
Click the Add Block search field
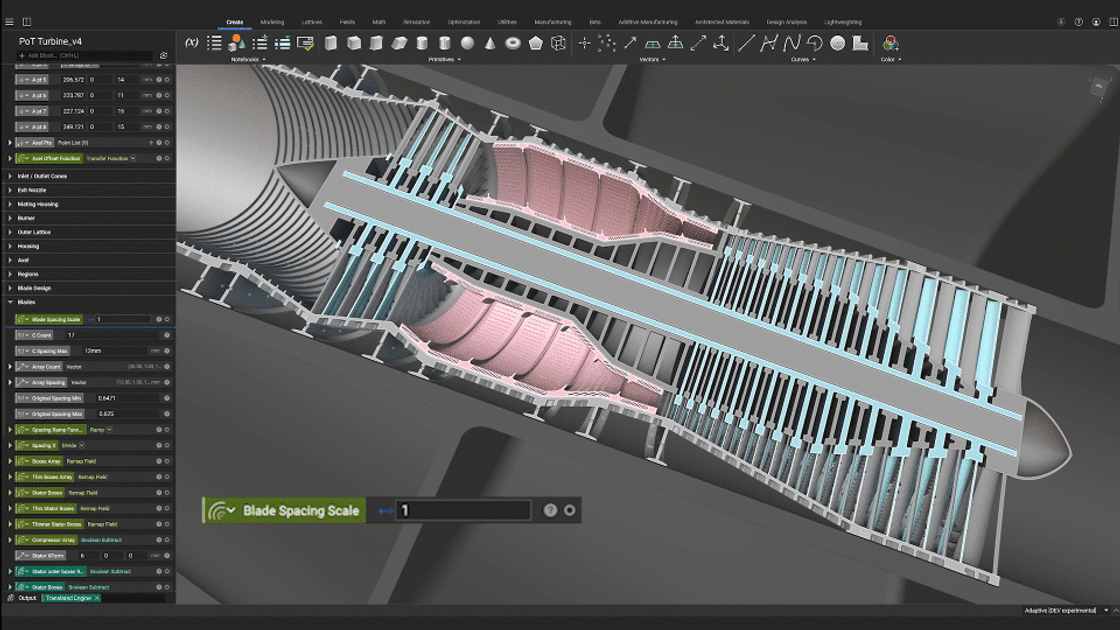[84, 55]
